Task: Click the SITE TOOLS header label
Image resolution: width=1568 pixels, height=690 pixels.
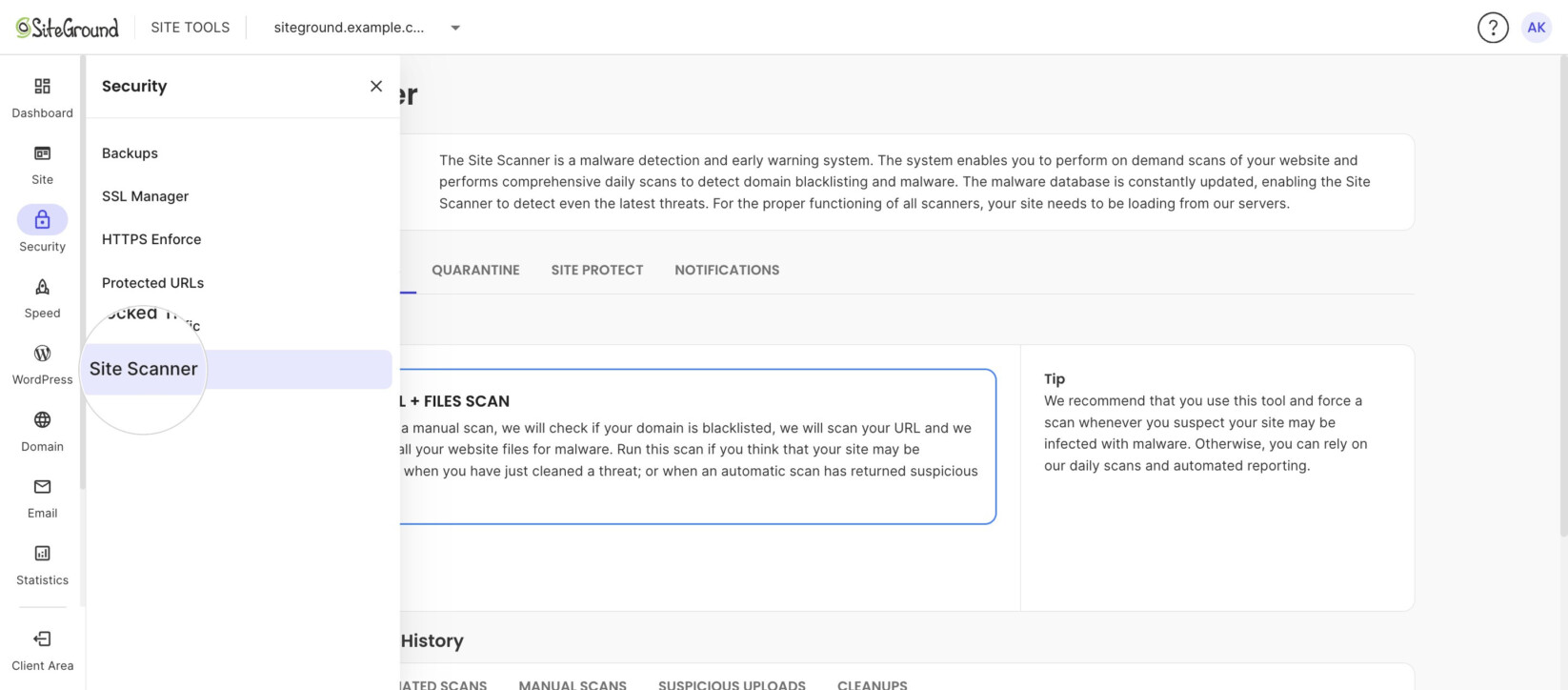Action: click(x=190, y=28)
